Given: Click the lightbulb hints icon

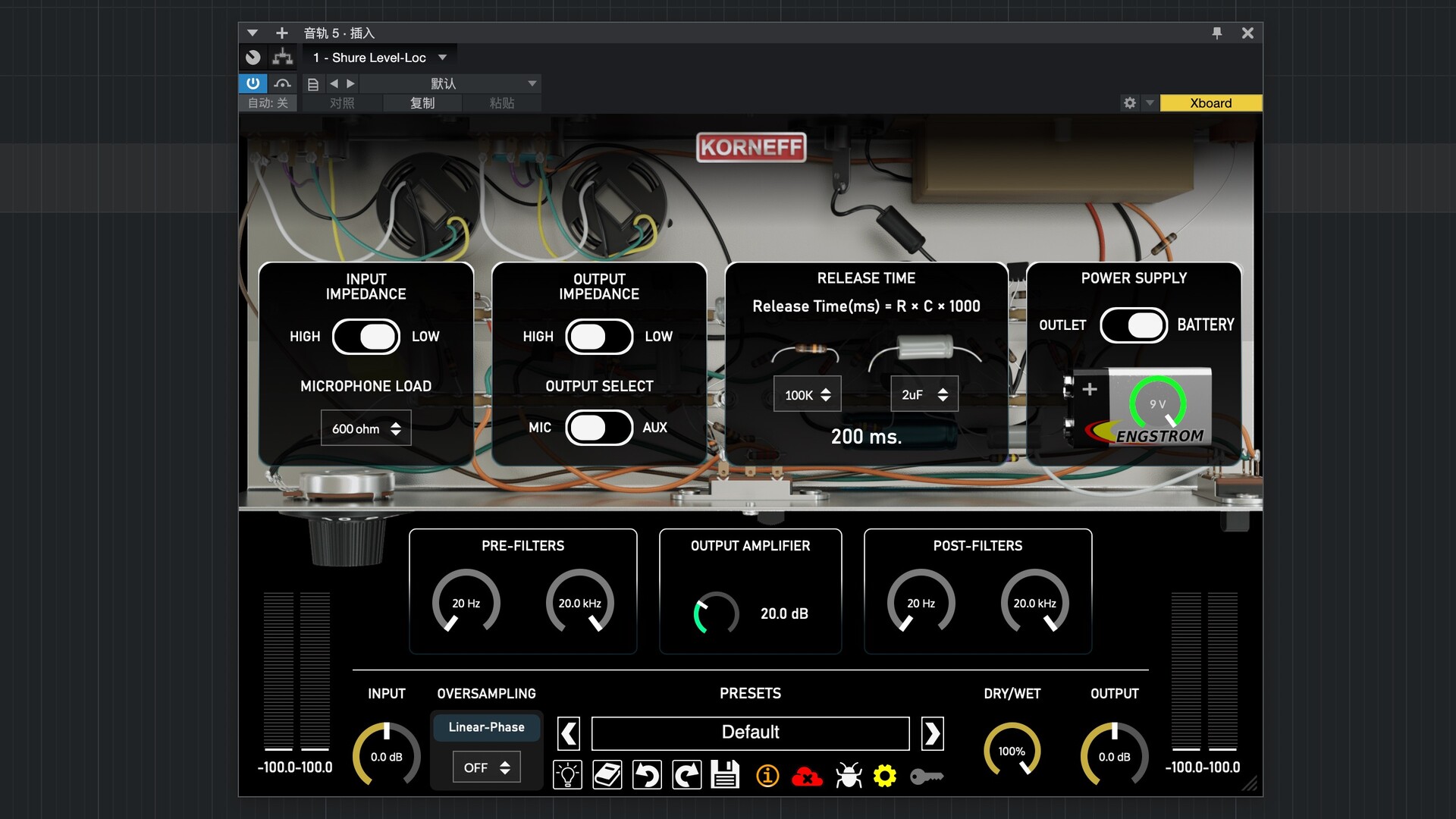Looking at the screenshot, I should tap(567, 775).
